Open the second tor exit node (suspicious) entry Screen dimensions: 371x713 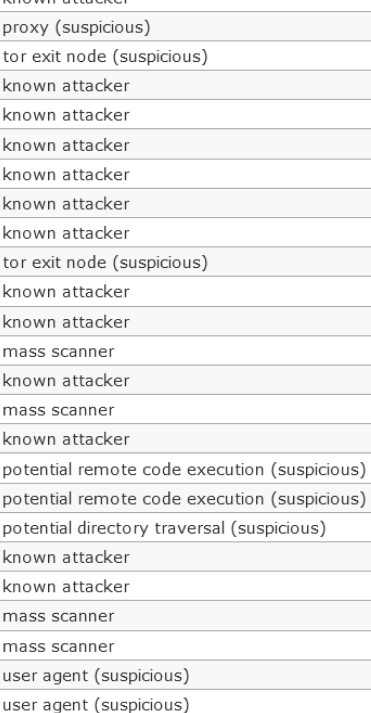(x=186, y=262)
